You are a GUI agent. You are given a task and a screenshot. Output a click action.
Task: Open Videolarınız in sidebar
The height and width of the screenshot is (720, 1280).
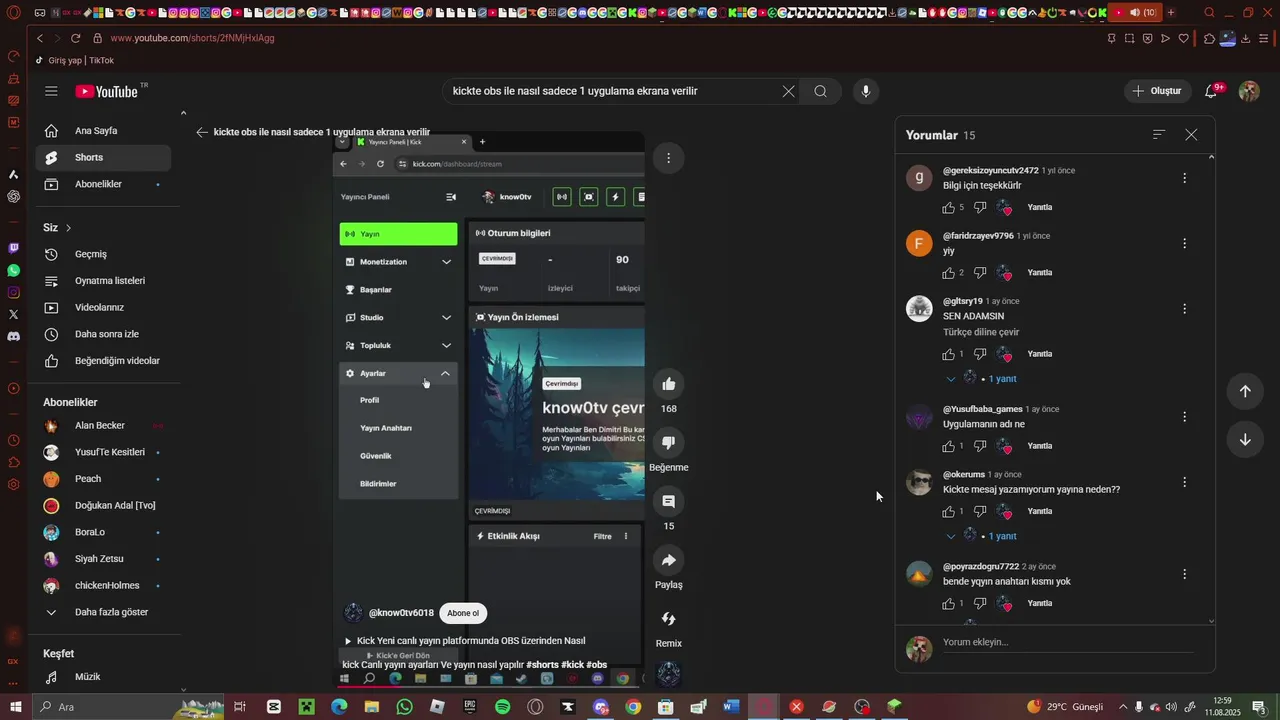pos(104,308)
